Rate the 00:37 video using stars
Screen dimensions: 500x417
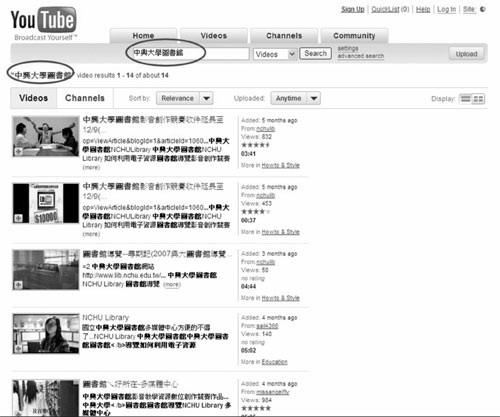[255, 212]
